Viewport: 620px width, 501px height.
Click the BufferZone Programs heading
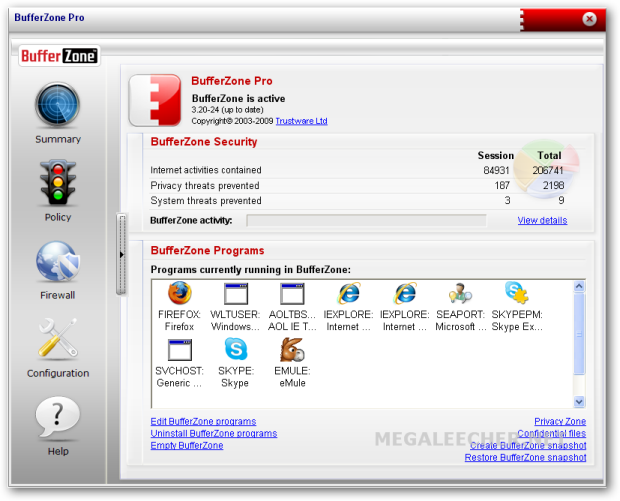[x=208, y=251]
